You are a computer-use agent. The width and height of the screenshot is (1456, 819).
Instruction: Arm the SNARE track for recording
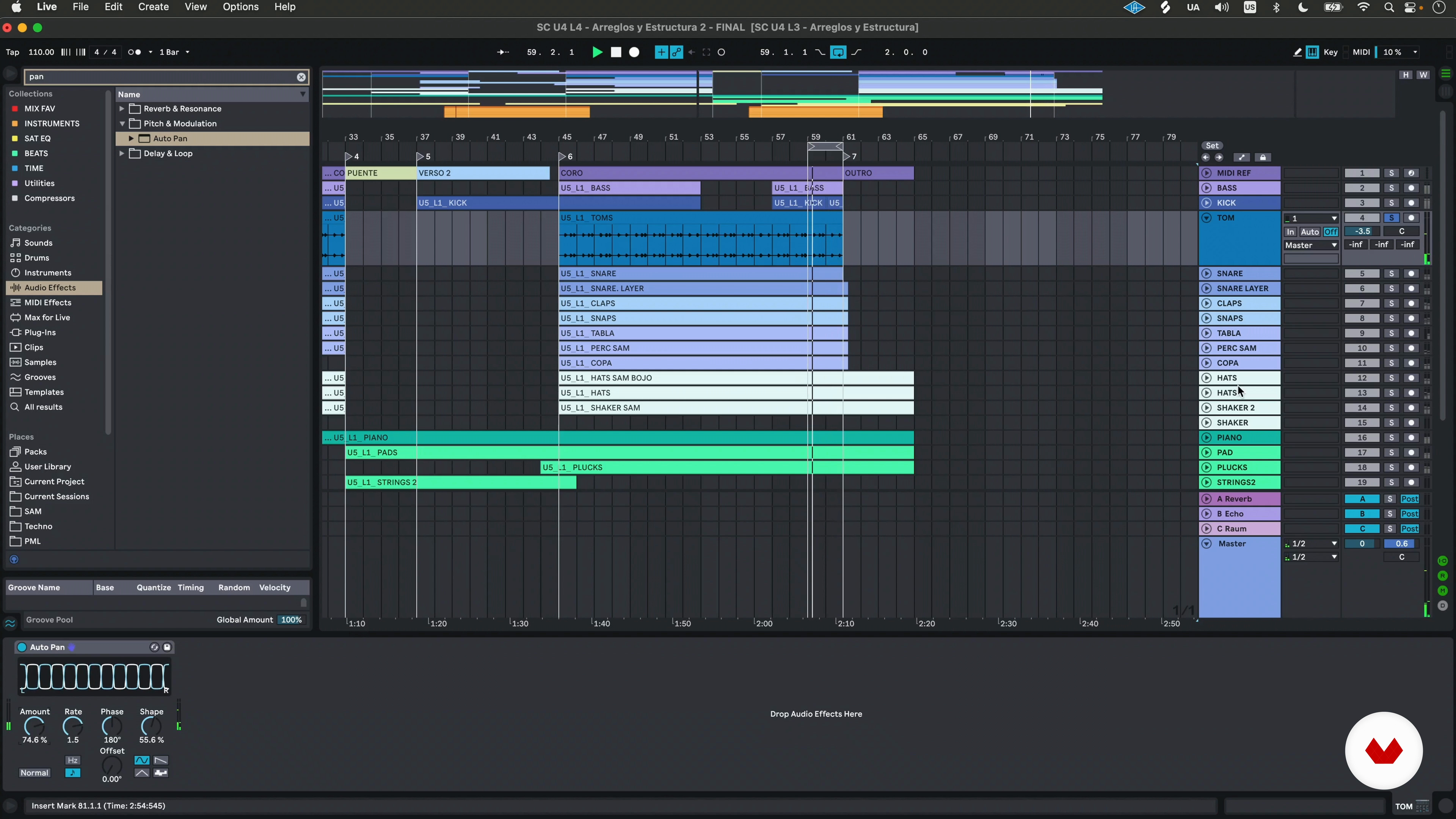(1411, 273)
